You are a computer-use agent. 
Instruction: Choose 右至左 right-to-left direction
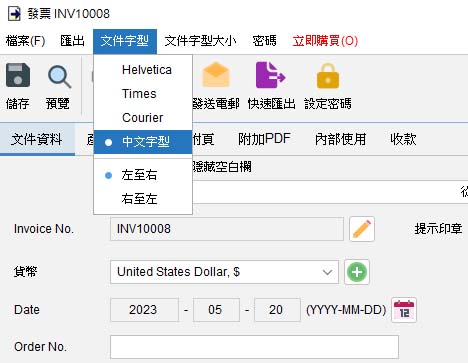(143, 199)
